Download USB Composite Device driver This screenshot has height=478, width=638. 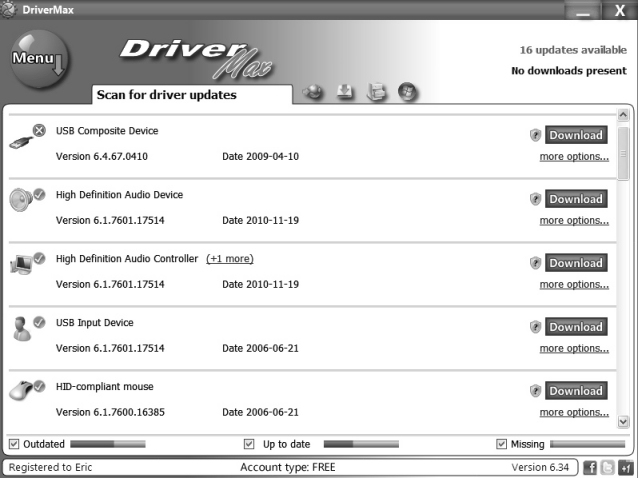576,135
